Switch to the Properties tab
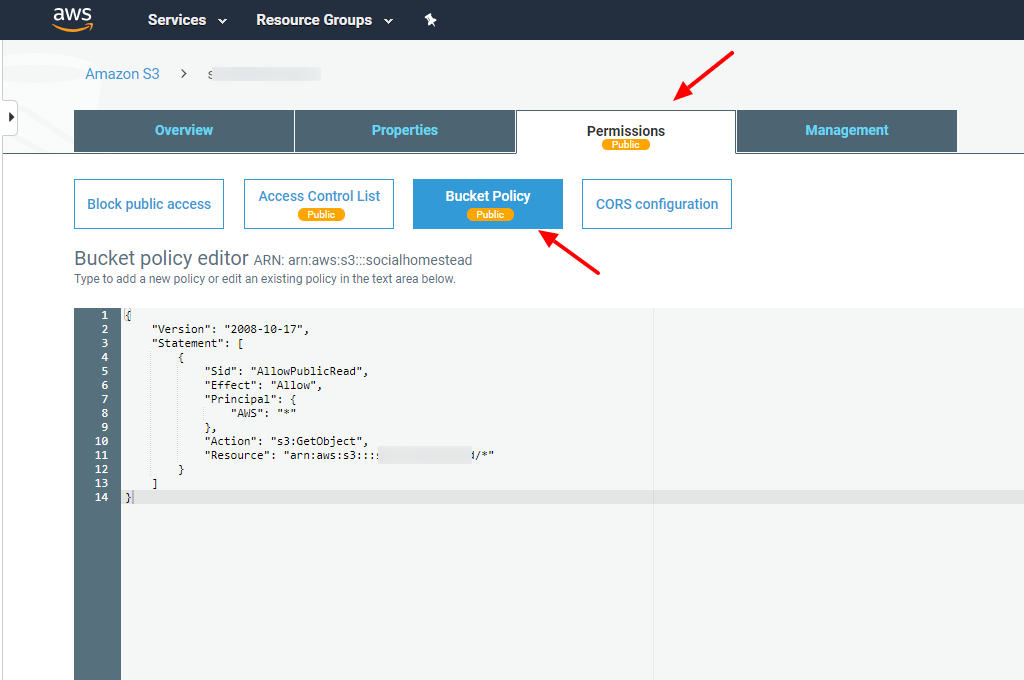This screenshot has width=1024, height=680. 405,131
